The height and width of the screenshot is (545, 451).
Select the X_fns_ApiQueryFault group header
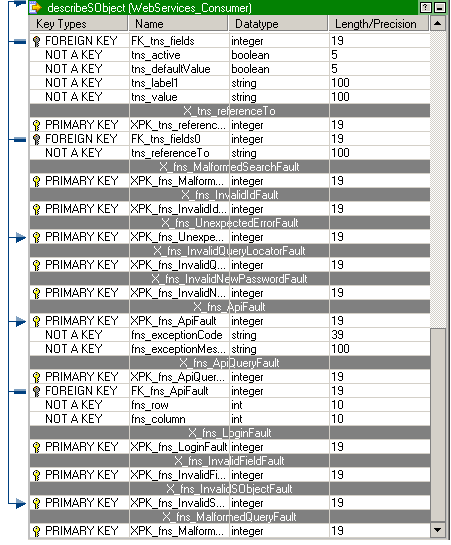point(230,363)
